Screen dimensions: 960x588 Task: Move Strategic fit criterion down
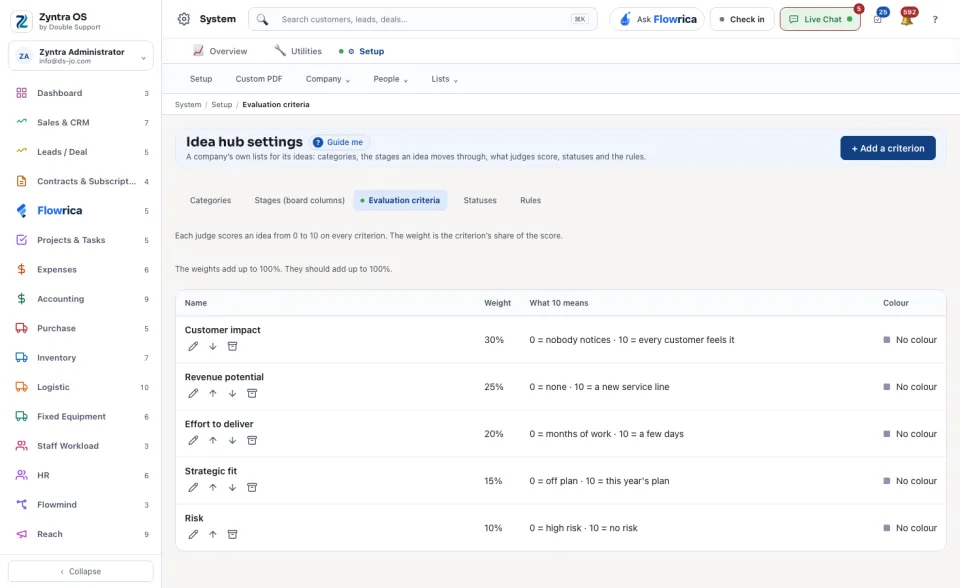[x=232, y=488]
